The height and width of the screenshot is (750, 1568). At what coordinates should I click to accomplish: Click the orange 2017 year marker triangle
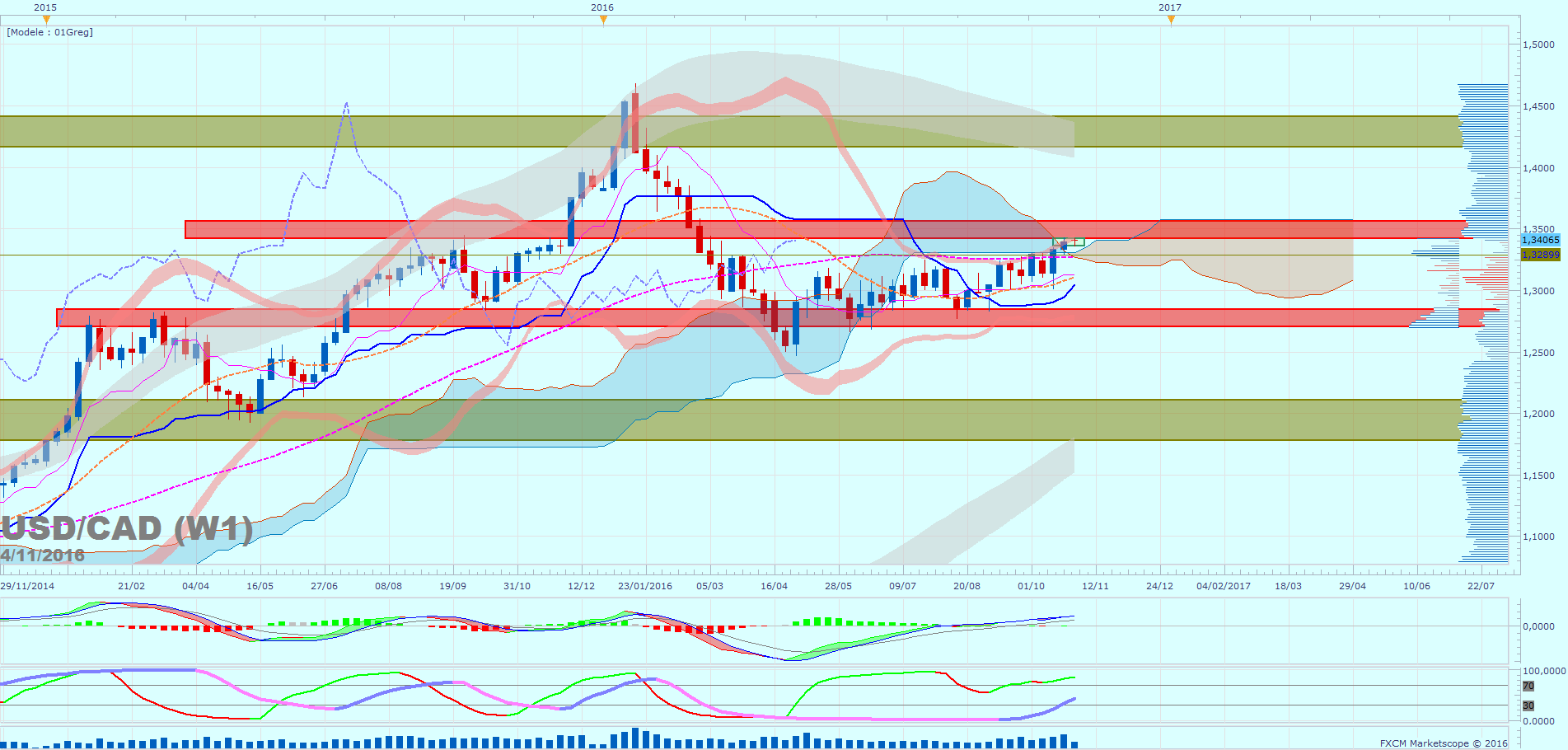1171,20
